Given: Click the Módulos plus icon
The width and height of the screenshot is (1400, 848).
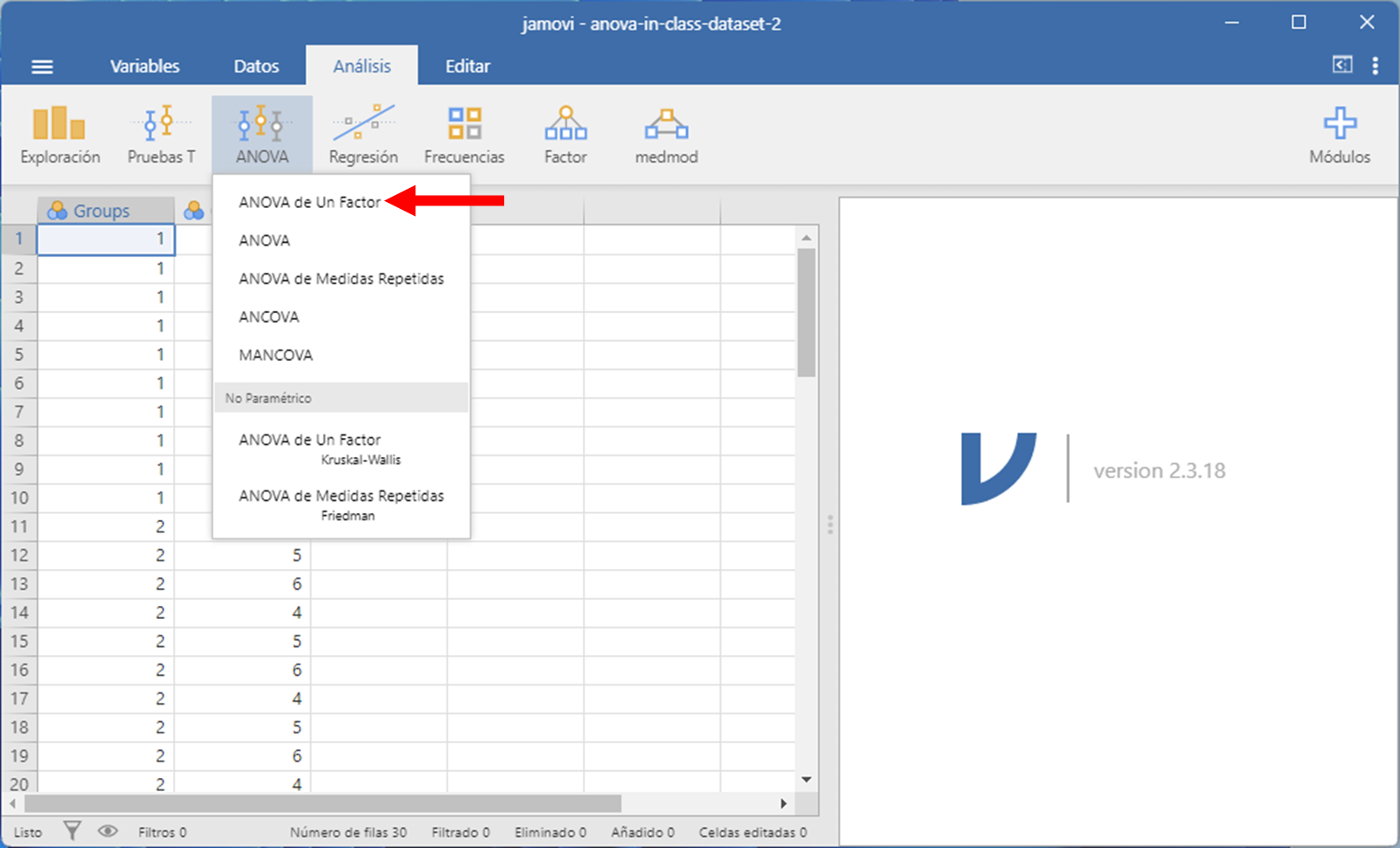Looking at the screenshot, I should pyautogui.click(x=1339, y=124).
